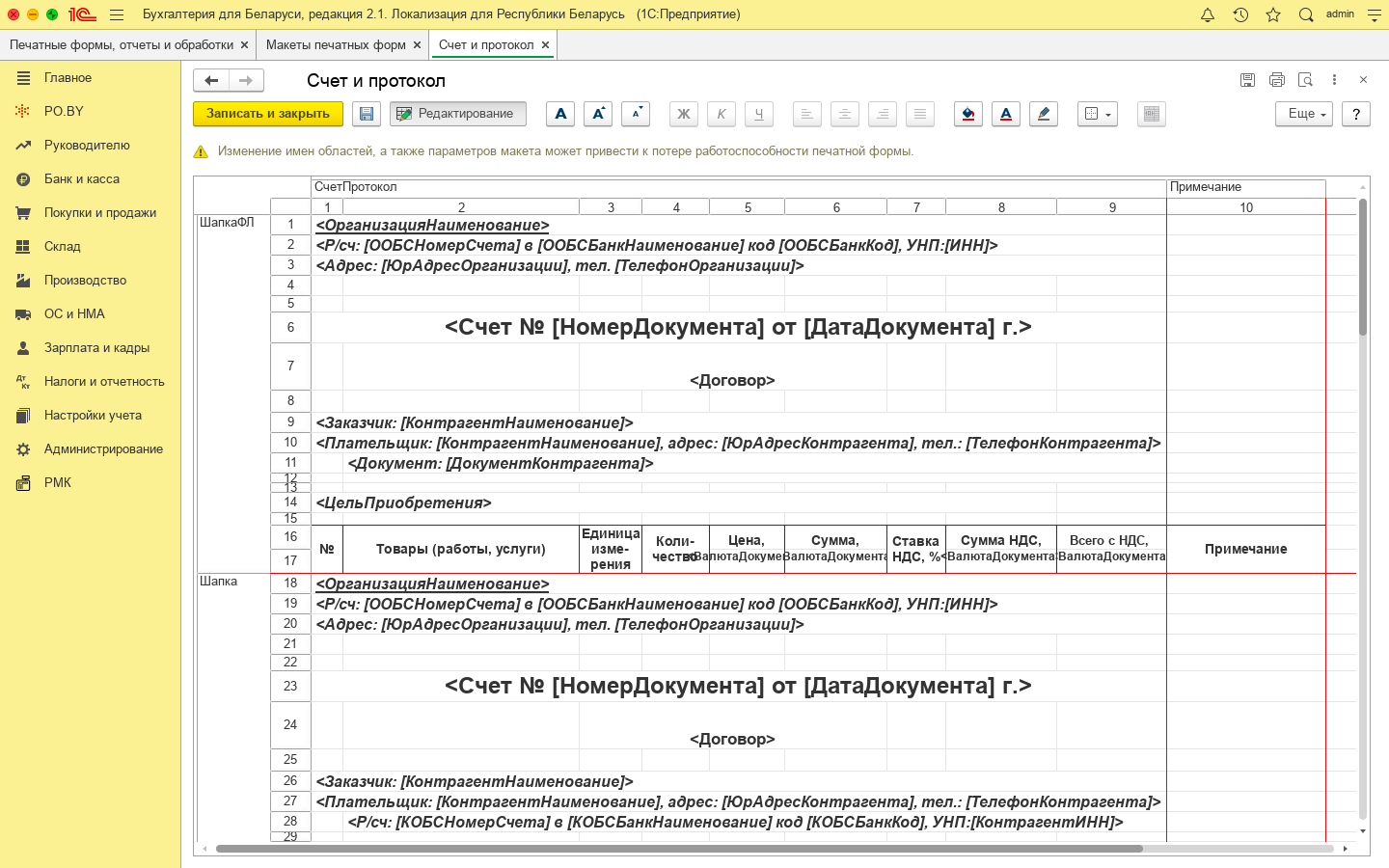Toggle italic (К) formatting
1389x868 pixels.
[x=722, y=114]
